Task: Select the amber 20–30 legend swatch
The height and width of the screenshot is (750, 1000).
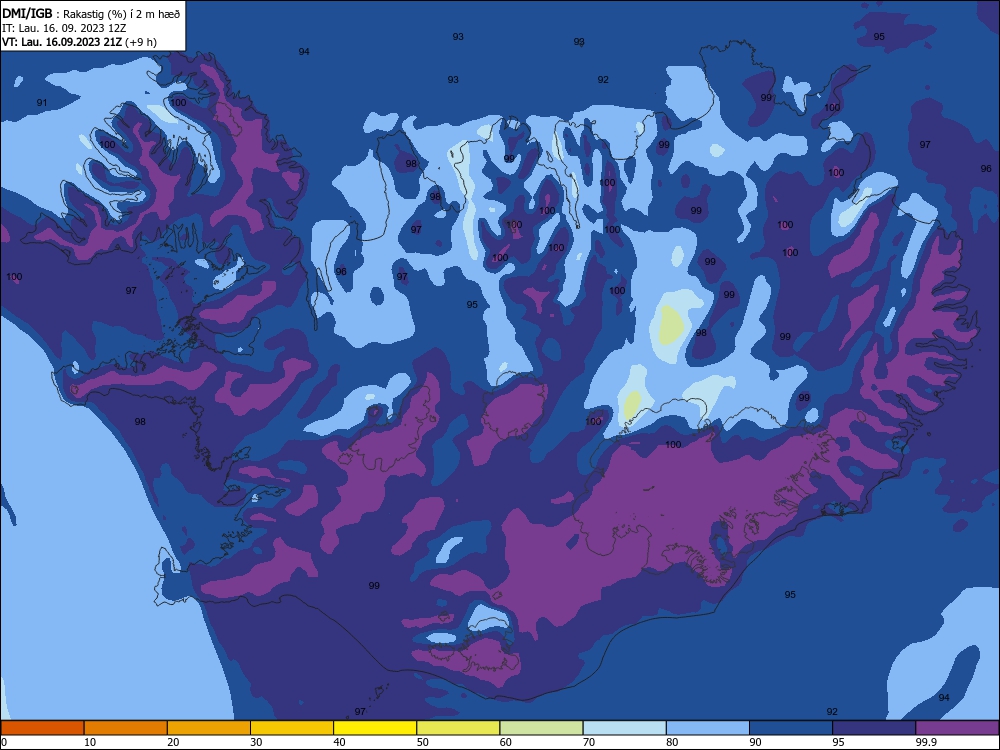Action: [x=209, y=728]
